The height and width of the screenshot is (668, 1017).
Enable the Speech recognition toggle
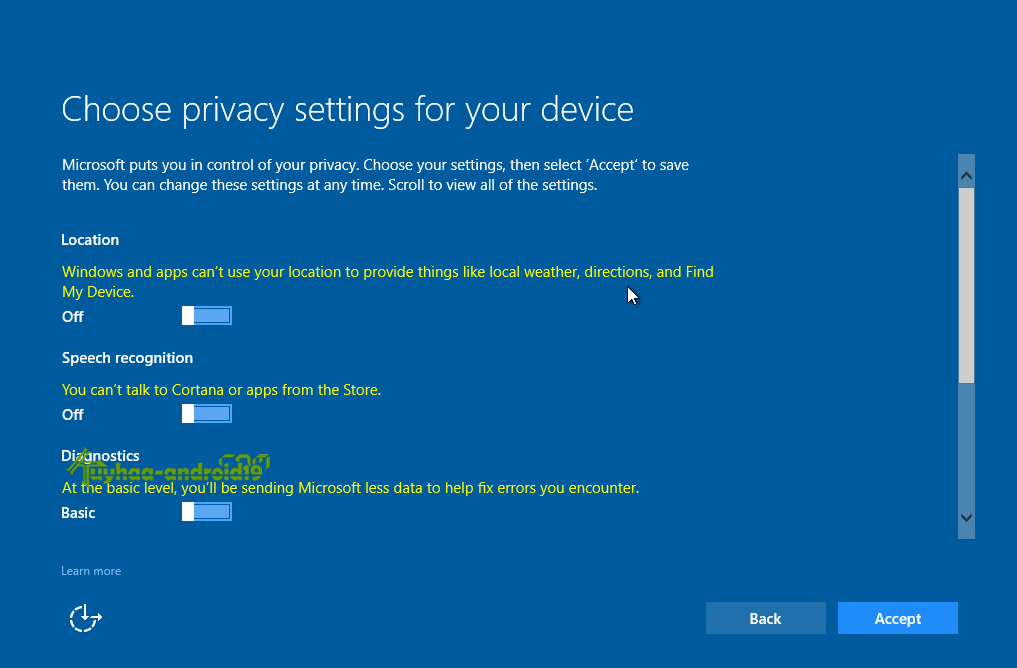click(206, 413)
